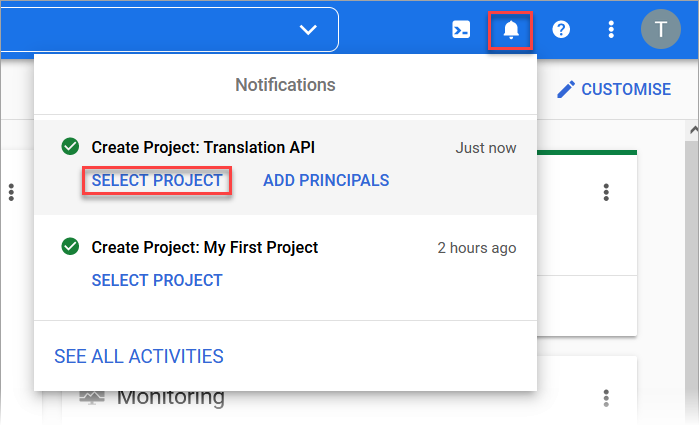Viewport: 699px width, 426px height.
Task: Open three-dot menu on the green-topped card
Action: pos(606,192)
